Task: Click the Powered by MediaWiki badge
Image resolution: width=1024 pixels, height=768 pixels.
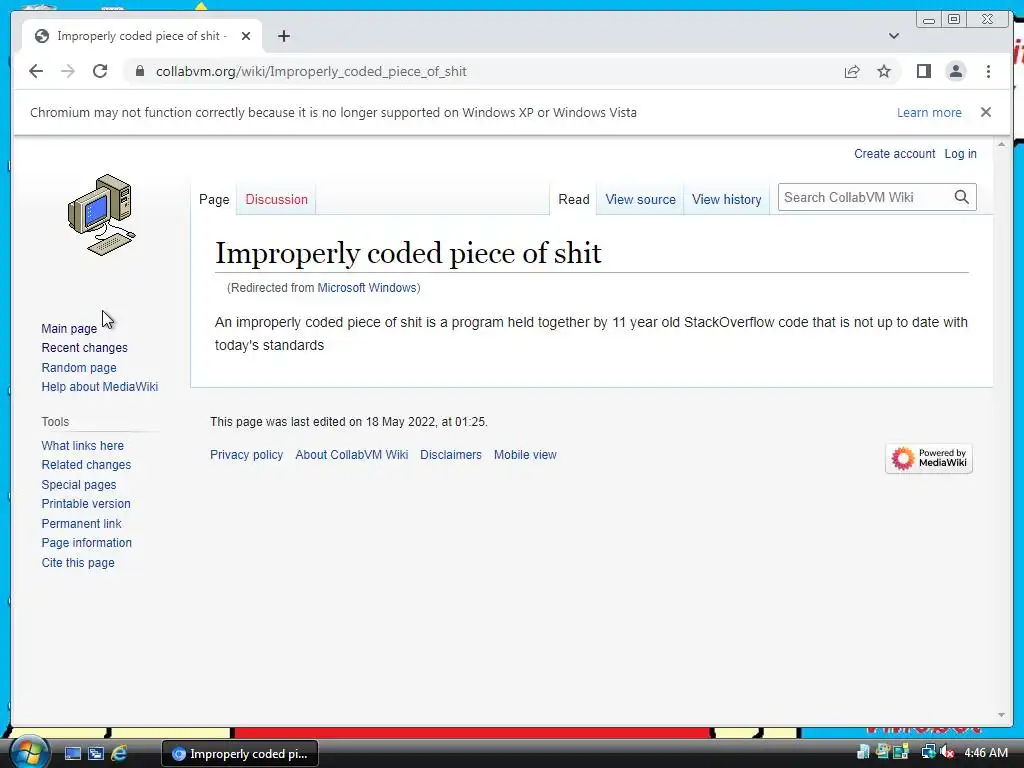Action: click(x=929, y=458)
